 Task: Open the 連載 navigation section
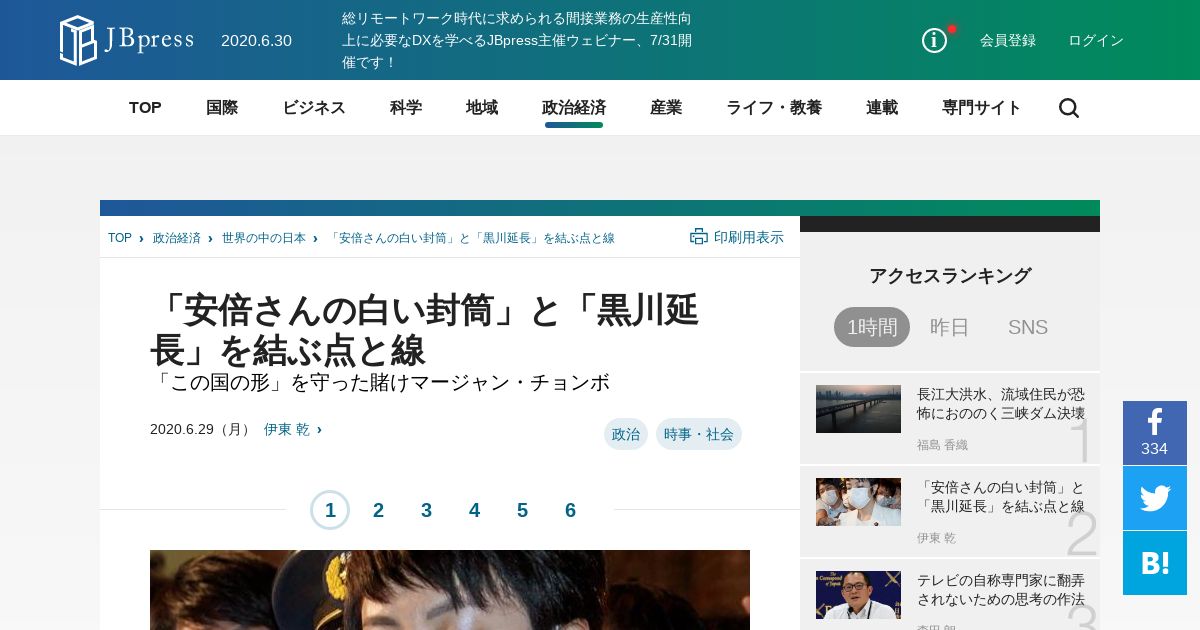(x=882, y=108)
